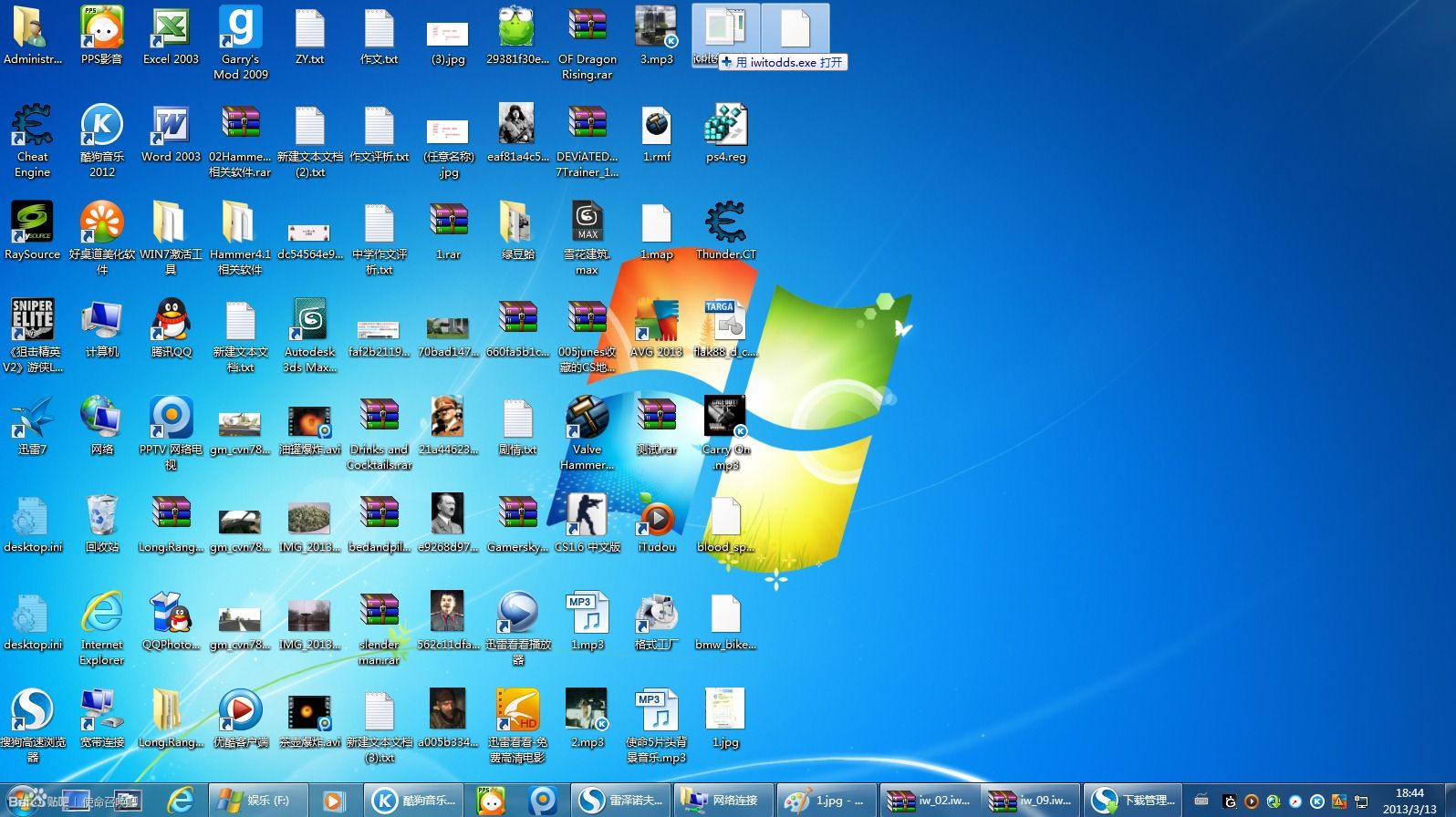The width and height of the screenshot is (1456, 817).
Task: Select the AVG 2013 antivirus icon
Action: coord(656,328)
